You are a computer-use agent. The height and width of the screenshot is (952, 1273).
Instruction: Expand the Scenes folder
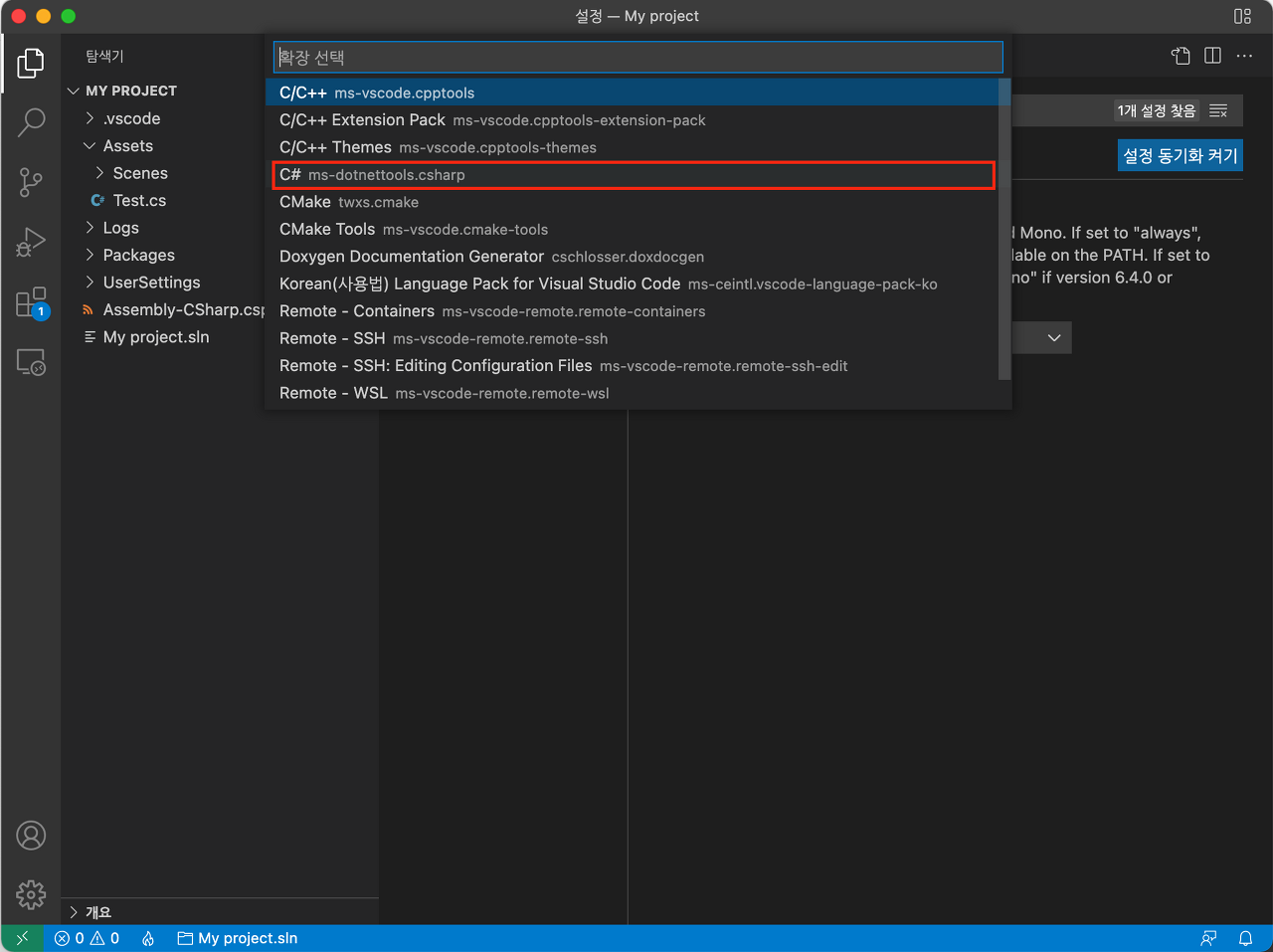(x=140, y=173)
